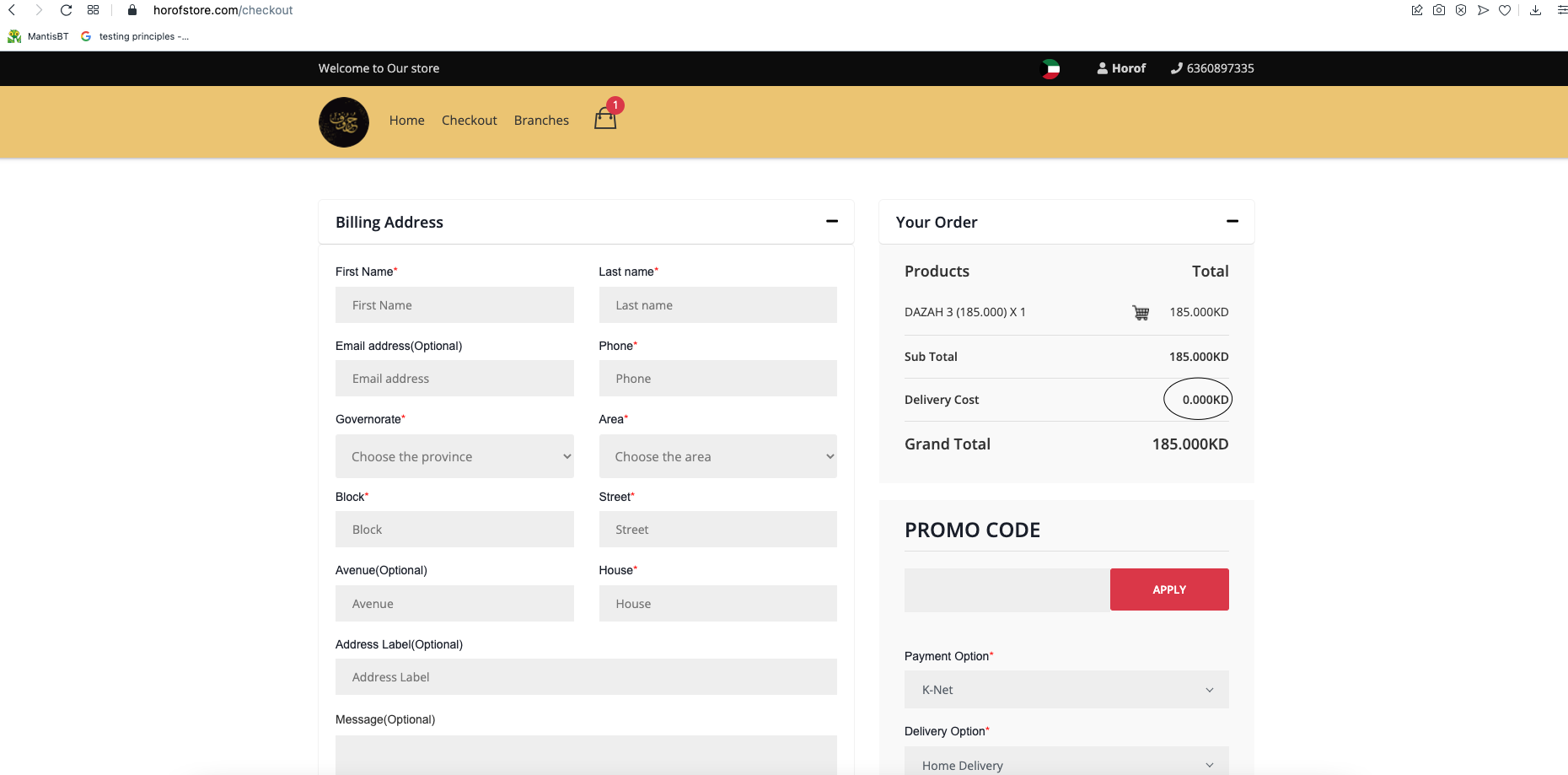Go to the Home menu item

coord(406,121)
